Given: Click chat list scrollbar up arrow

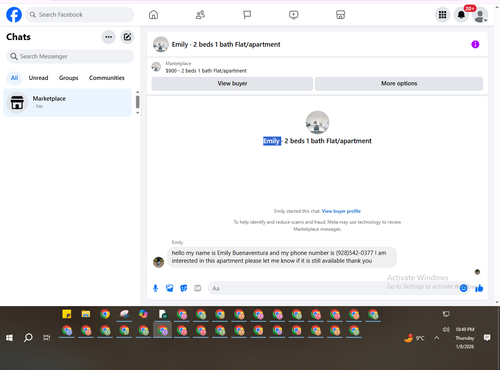Looking at the screenshot, I should (138, 92).
